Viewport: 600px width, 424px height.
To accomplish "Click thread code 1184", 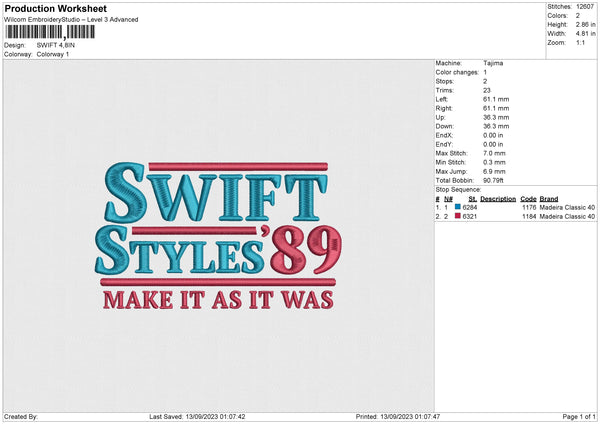I will tap(529, 216).
